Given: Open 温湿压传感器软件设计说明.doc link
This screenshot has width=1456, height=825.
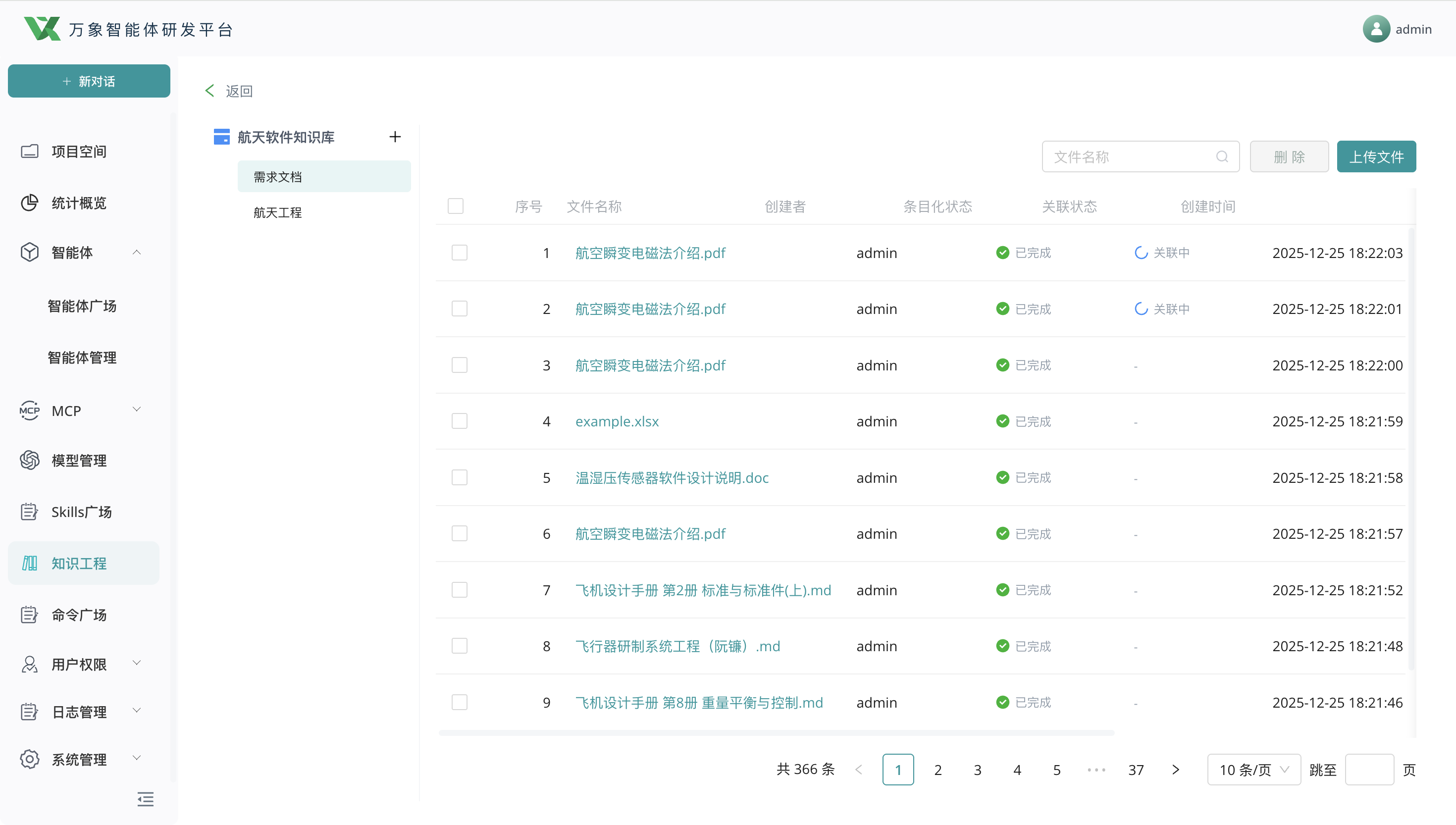Looking at the screenshot, I should click(x=672, y=478).
